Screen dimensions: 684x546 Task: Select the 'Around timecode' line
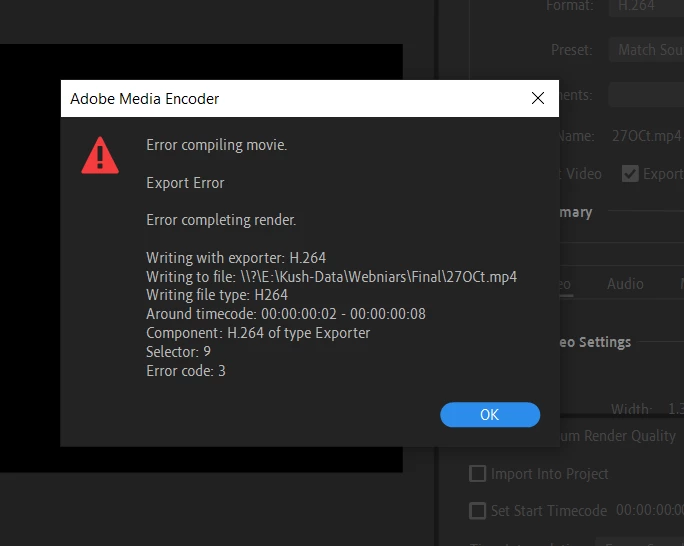point(286,314)
